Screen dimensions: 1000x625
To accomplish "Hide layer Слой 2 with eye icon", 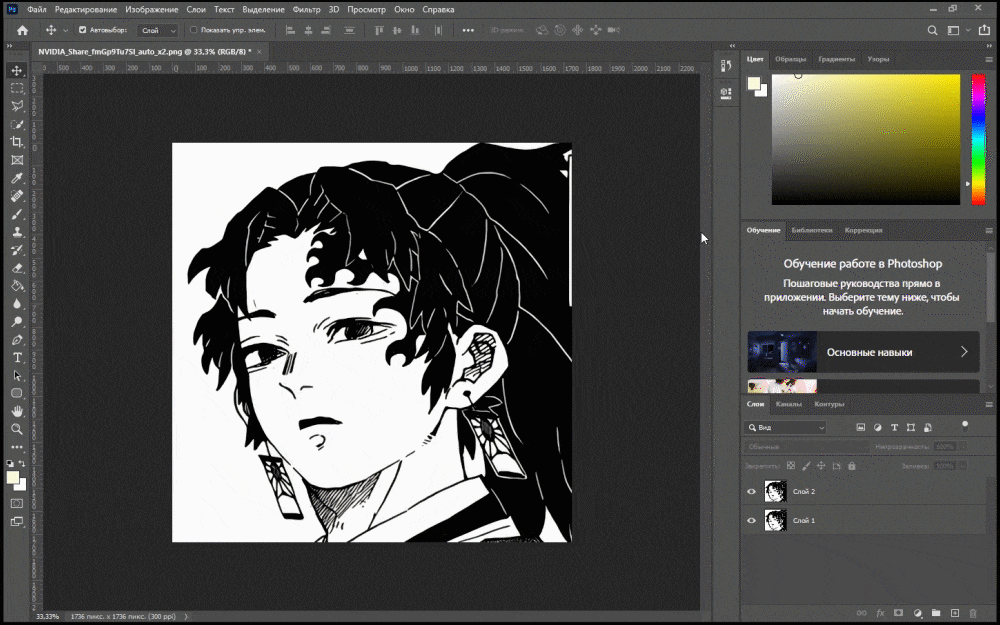I will point(751,492).
